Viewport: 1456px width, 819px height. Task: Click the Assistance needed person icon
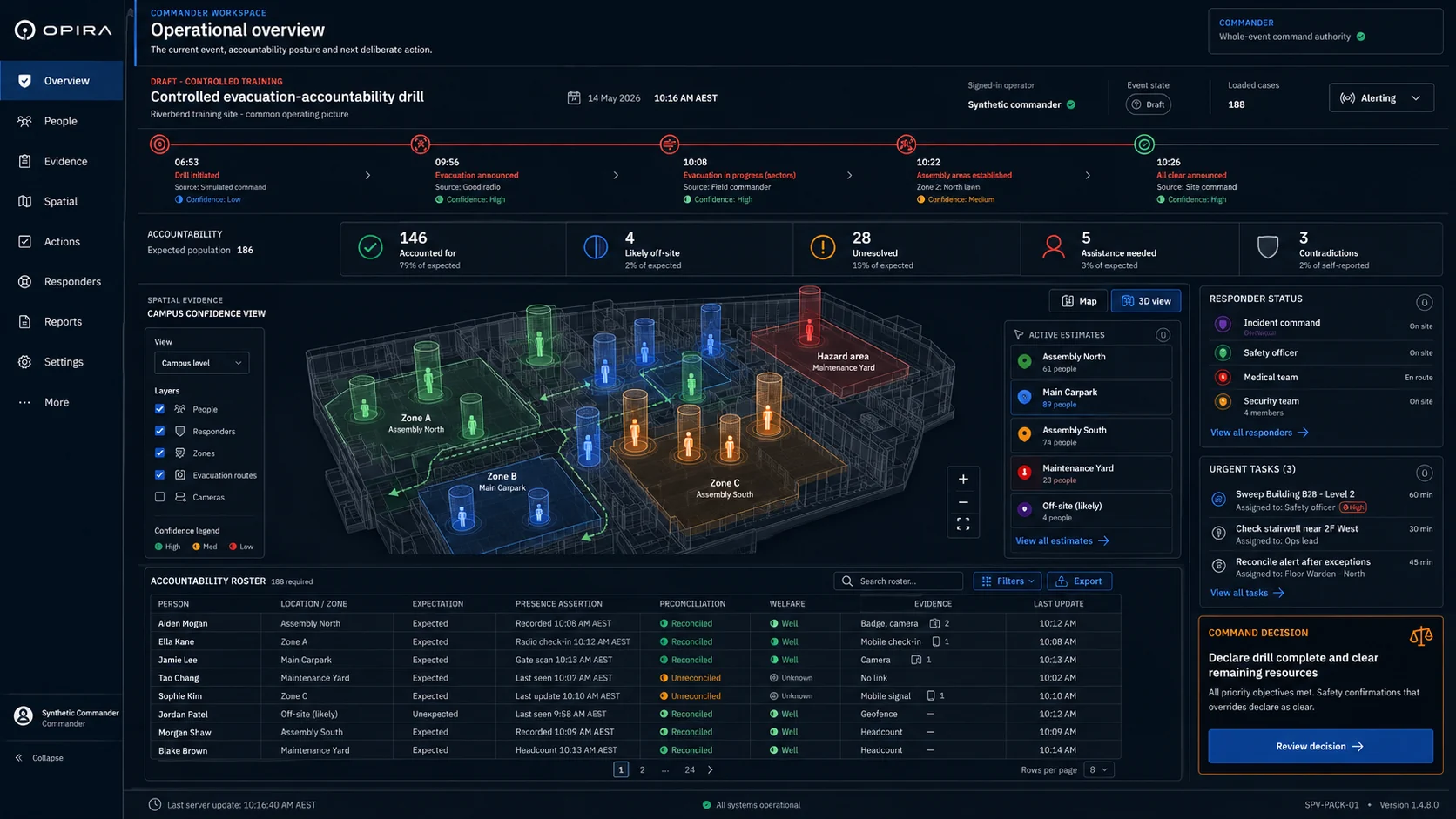[1054, 248]
